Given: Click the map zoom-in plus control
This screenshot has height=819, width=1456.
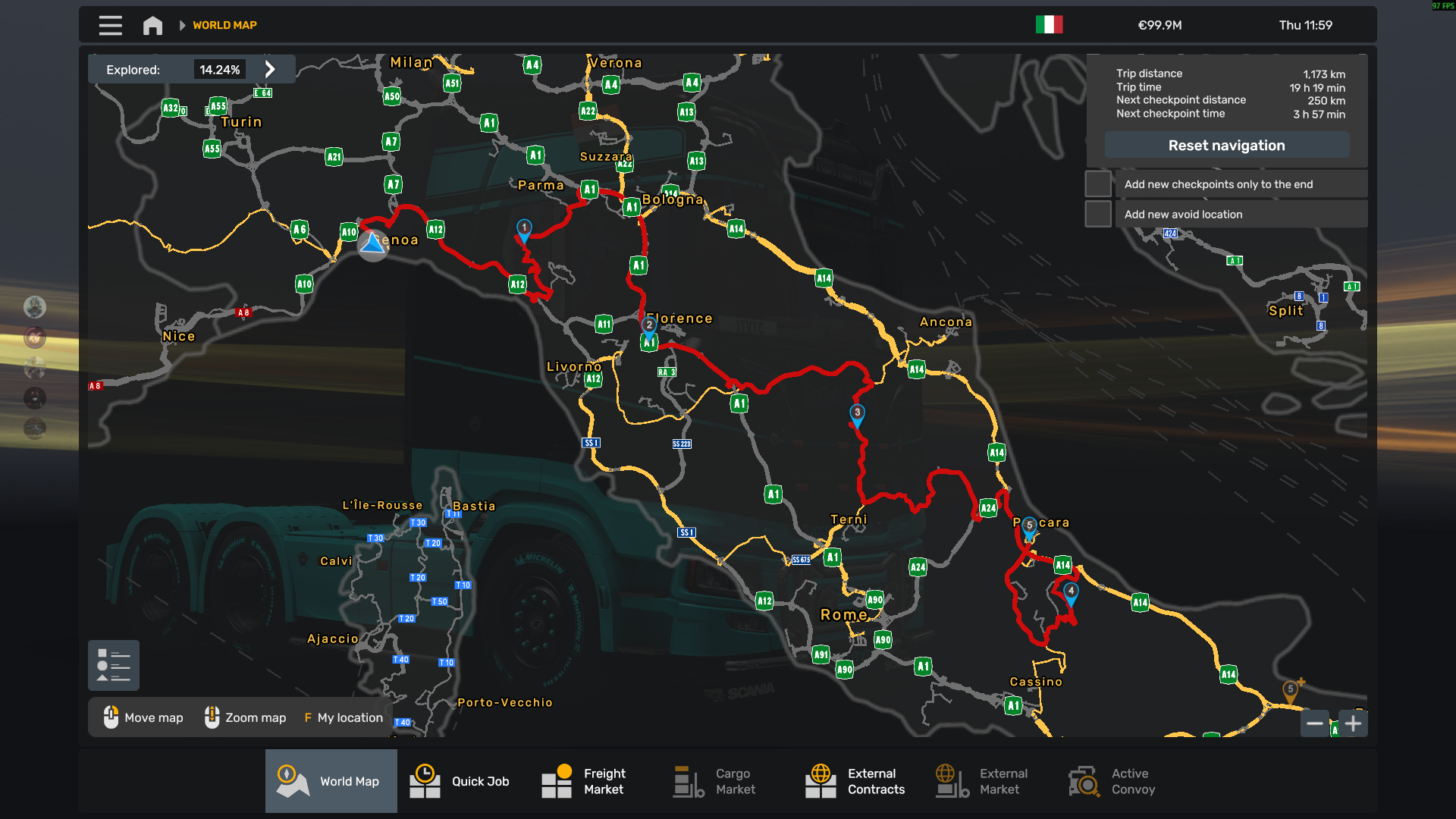Looking at the screenshot, I should (1354, 723).
